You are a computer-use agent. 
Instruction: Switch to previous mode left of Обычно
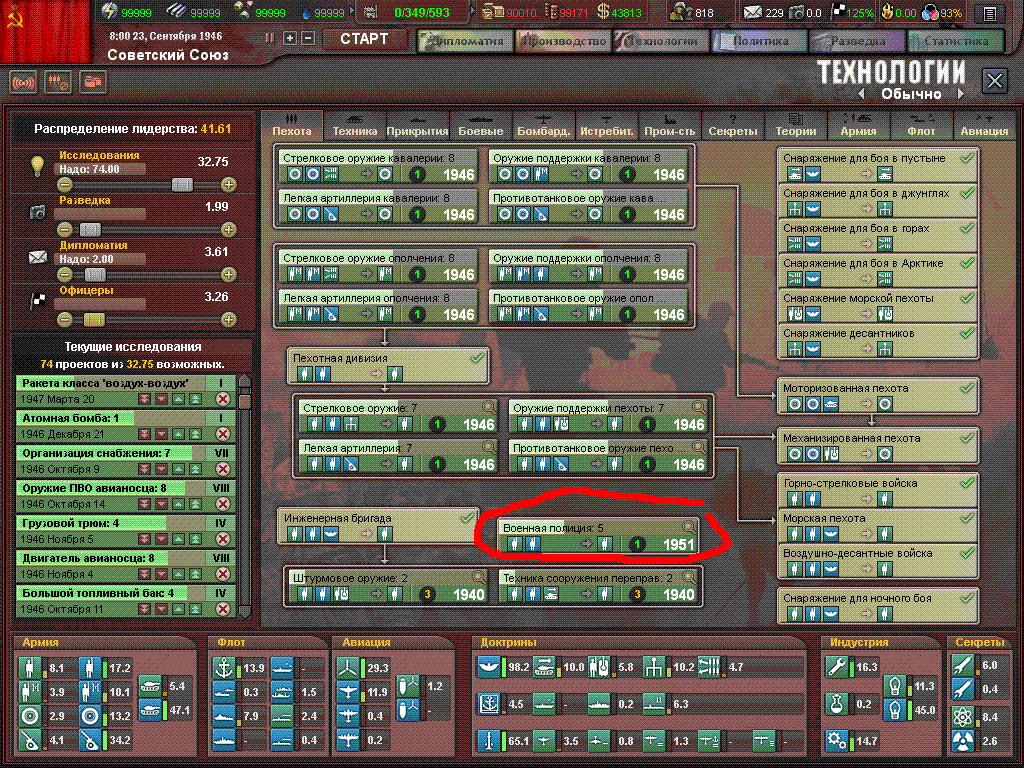pos(860,94)
